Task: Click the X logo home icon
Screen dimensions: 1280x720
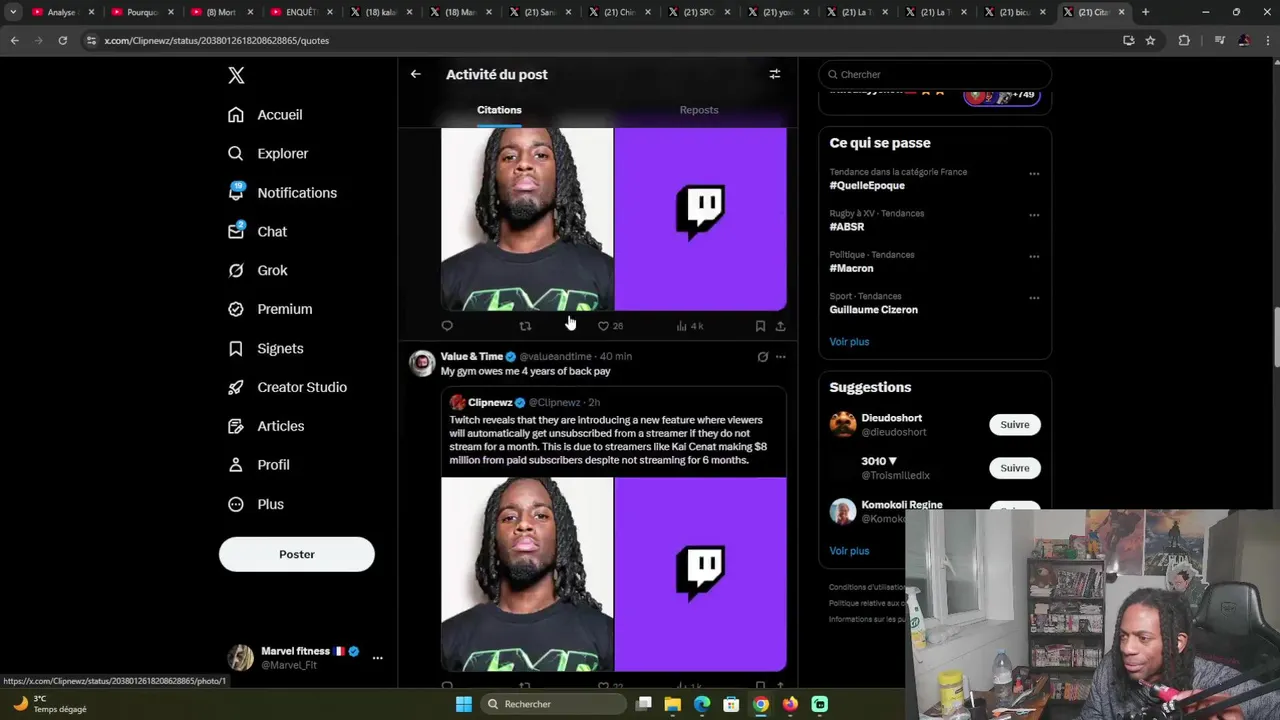Action: [236, 75]
